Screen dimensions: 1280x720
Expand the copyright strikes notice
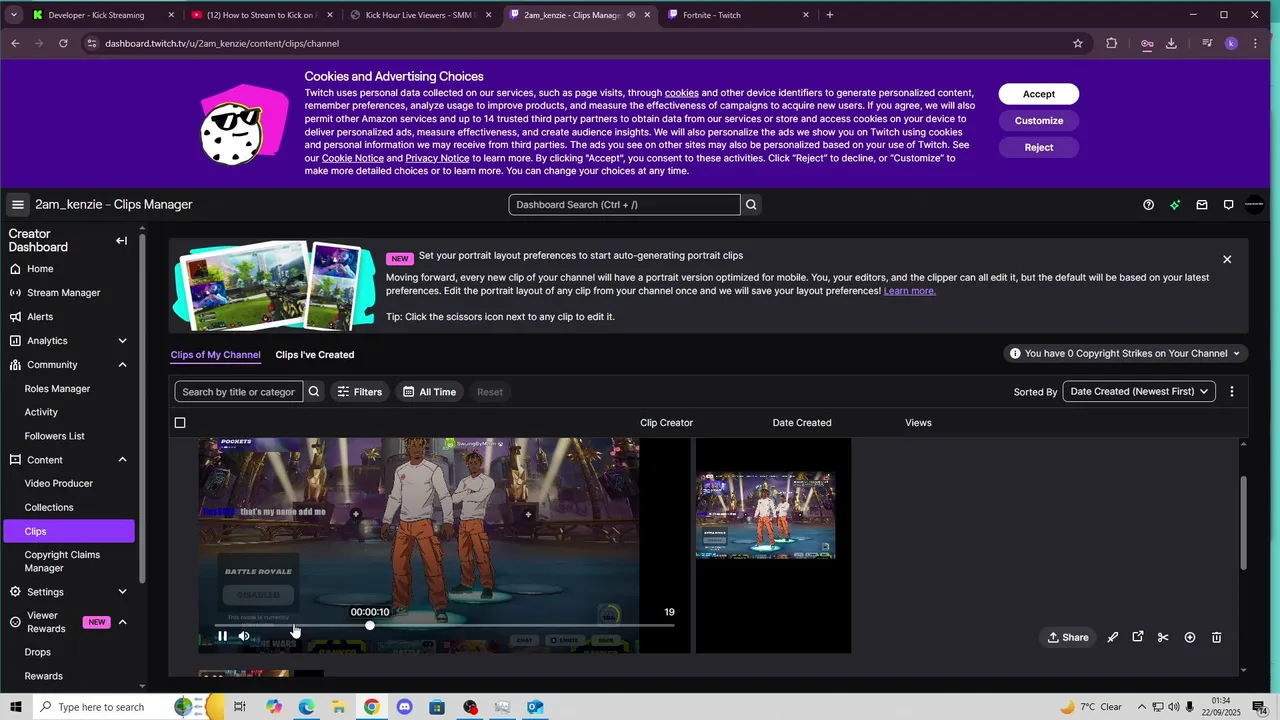[x=1125, y=354]
